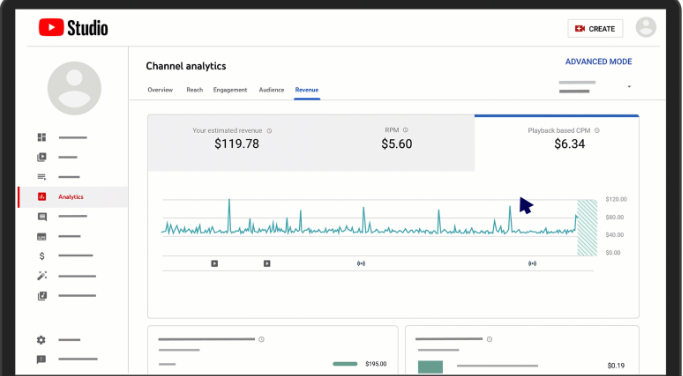683x376 pixels.
Task: Click the $0.19 value in lower card
Action: point(616,366)
